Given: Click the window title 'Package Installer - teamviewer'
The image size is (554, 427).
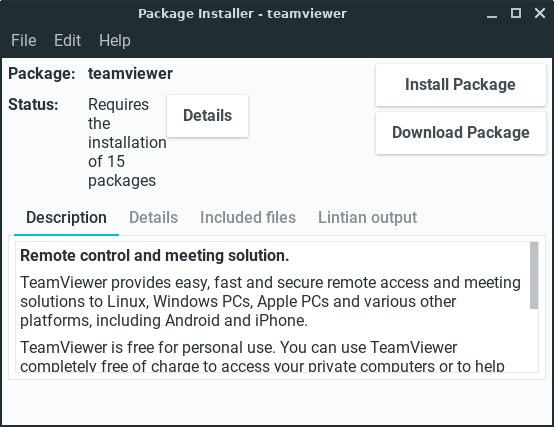Looking at the screenshot, I should 242,14.
